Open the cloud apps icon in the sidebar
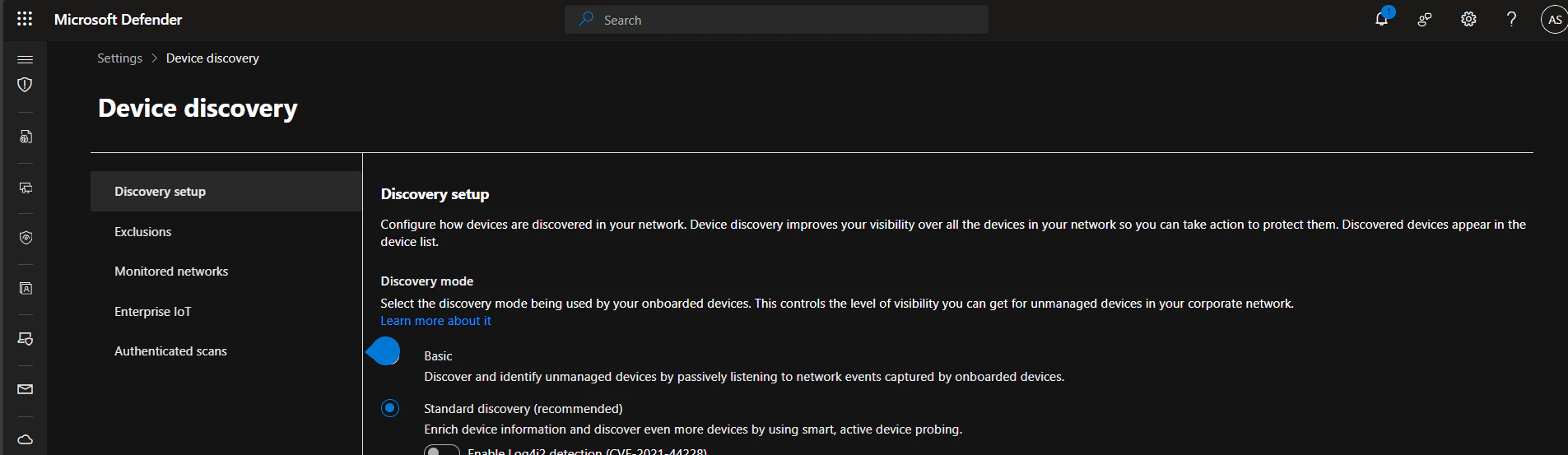 coord(26,439)
